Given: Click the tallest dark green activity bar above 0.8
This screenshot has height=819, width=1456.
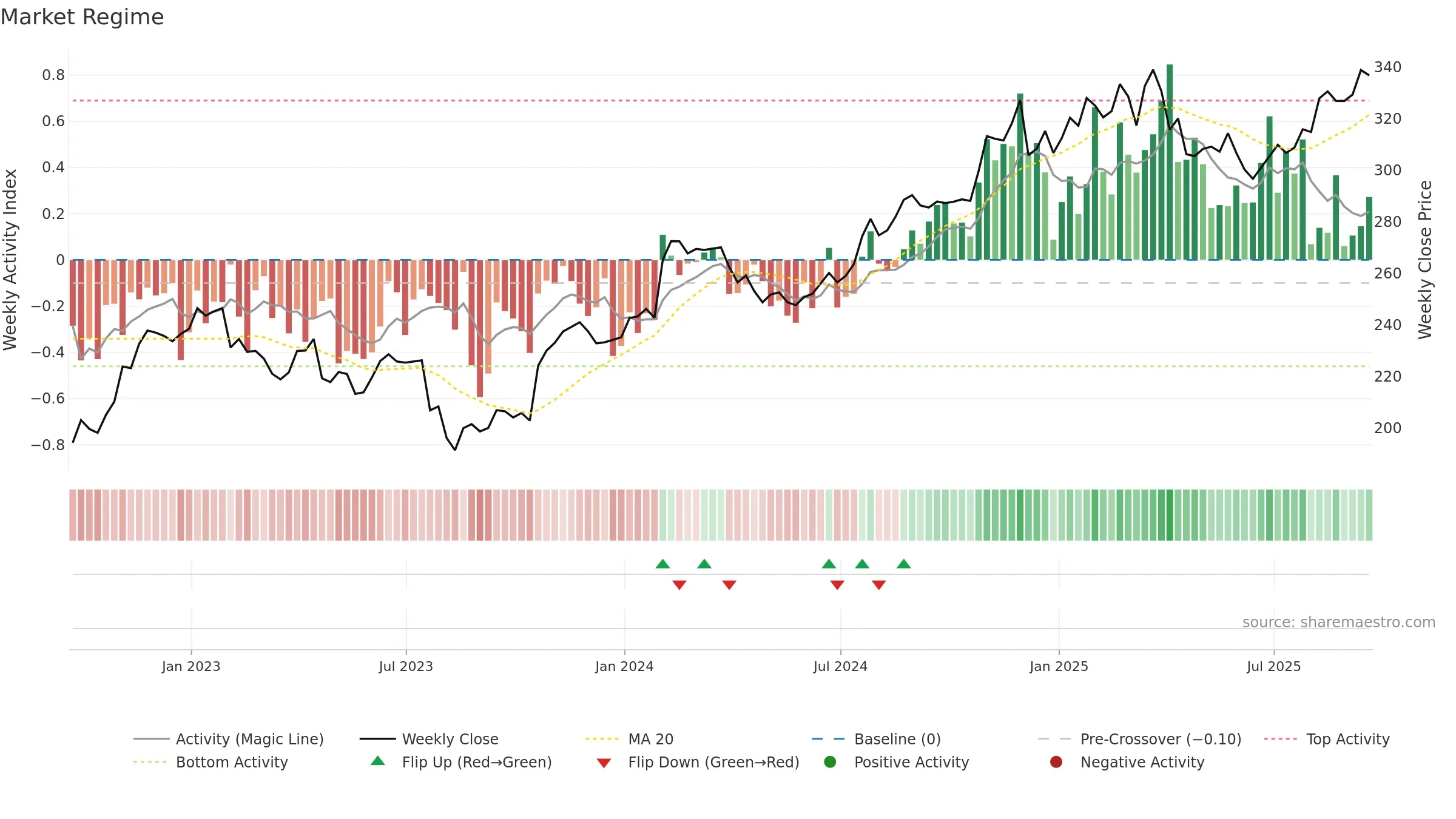Looking at the screenshot, I should click(1170, 162).
